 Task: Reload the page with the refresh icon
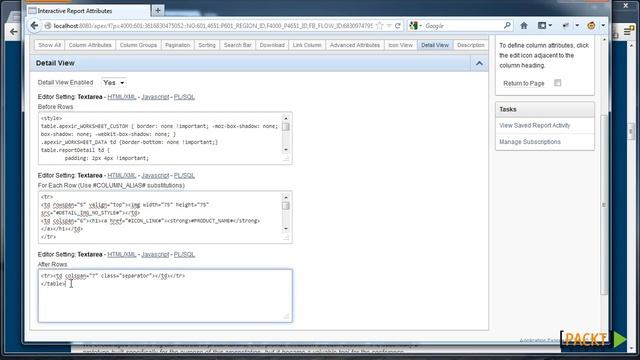pyautogui.click(x=398, y=26)
